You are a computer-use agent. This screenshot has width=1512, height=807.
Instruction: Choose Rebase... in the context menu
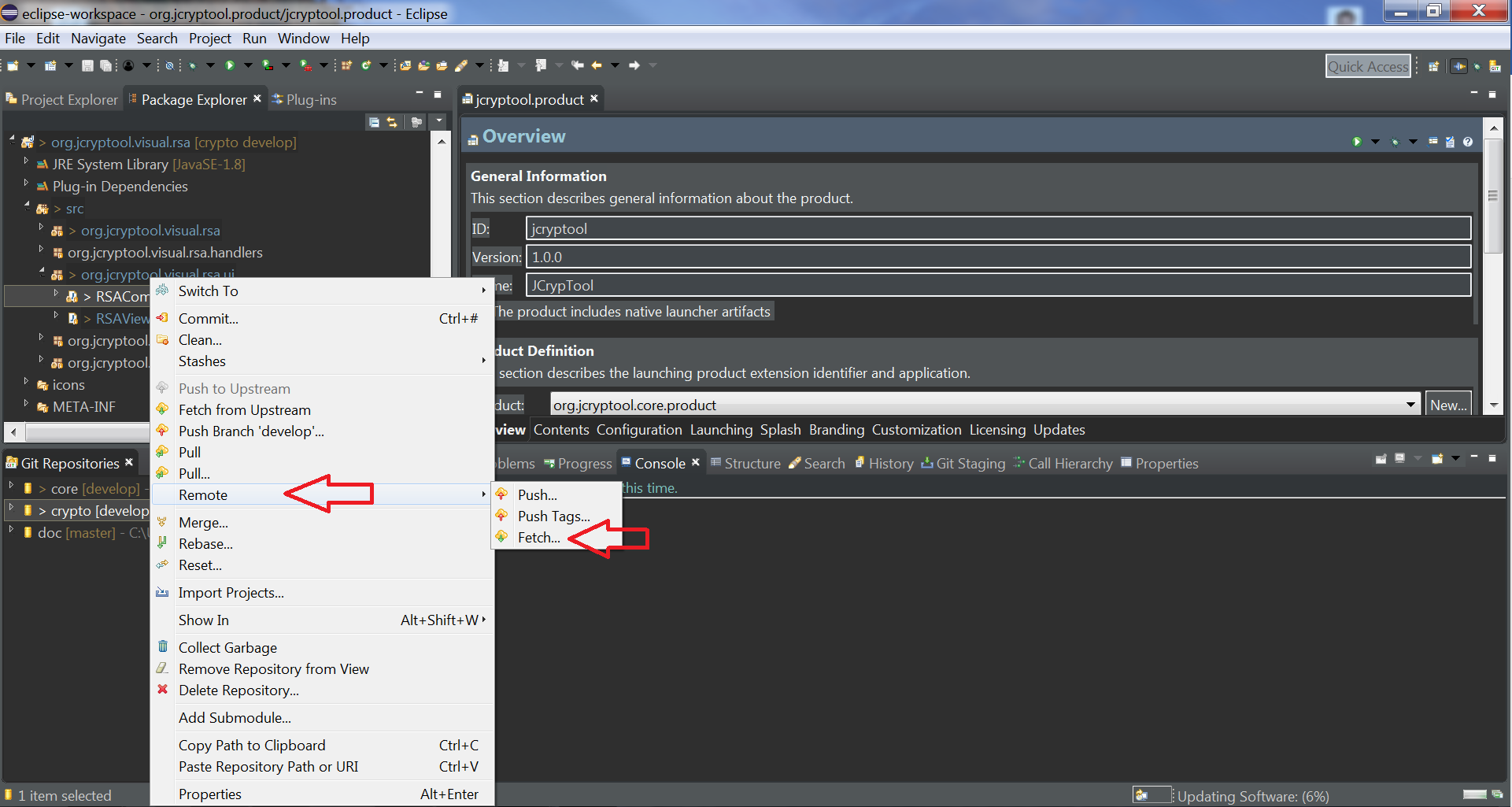pyautogui.click(x=205, y=543)
